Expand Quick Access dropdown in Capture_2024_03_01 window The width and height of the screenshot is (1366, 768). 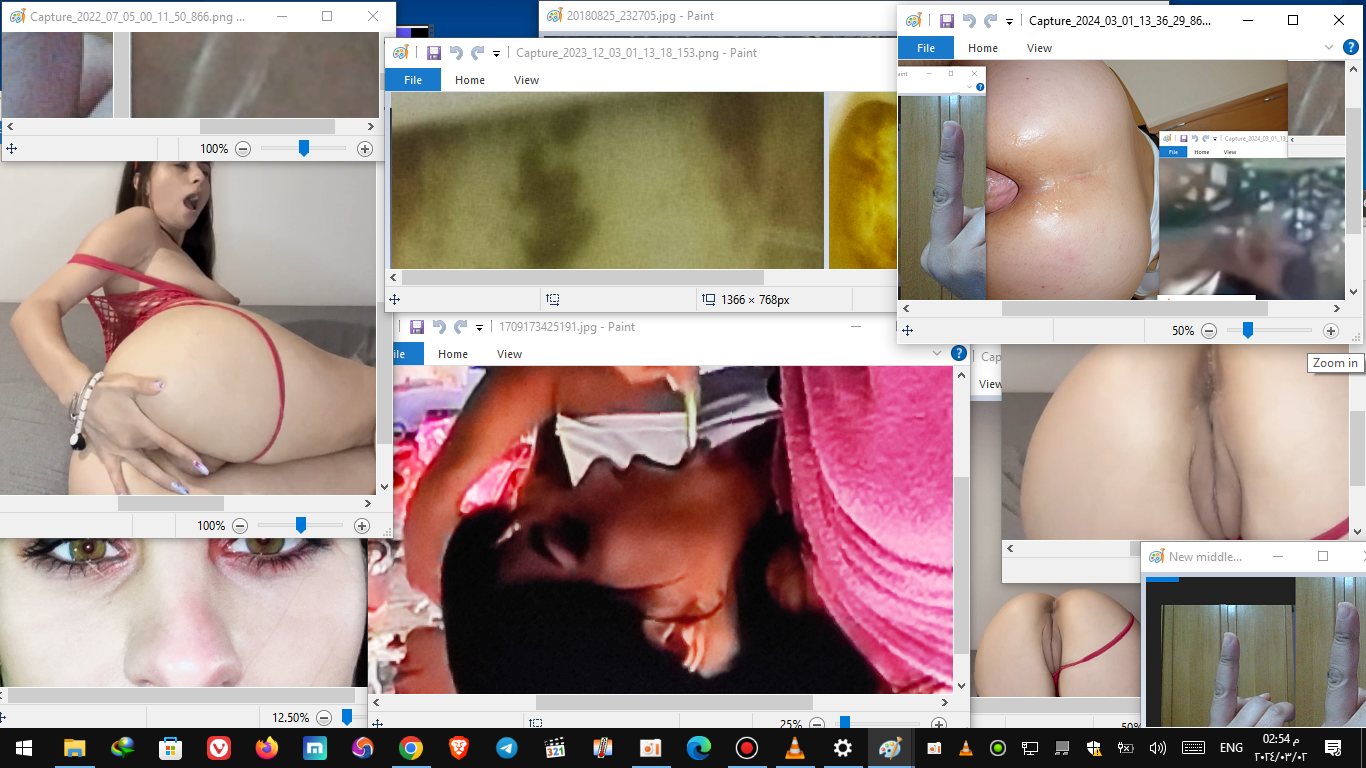(1009, 21)
